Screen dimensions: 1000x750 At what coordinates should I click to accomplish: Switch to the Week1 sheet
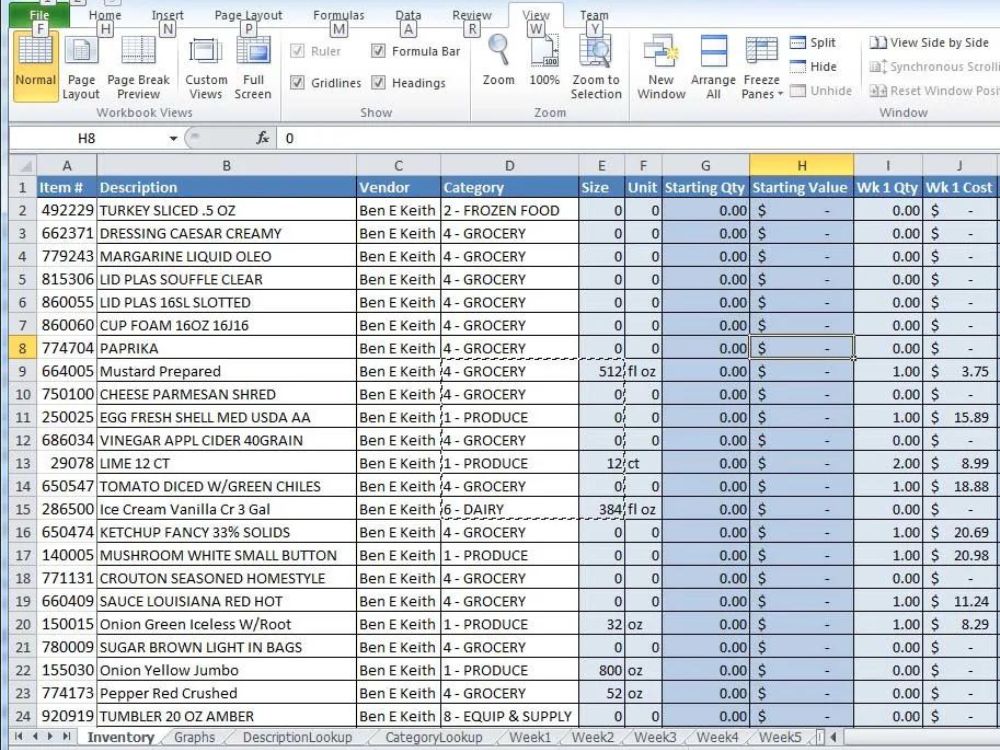coord(529,737)
